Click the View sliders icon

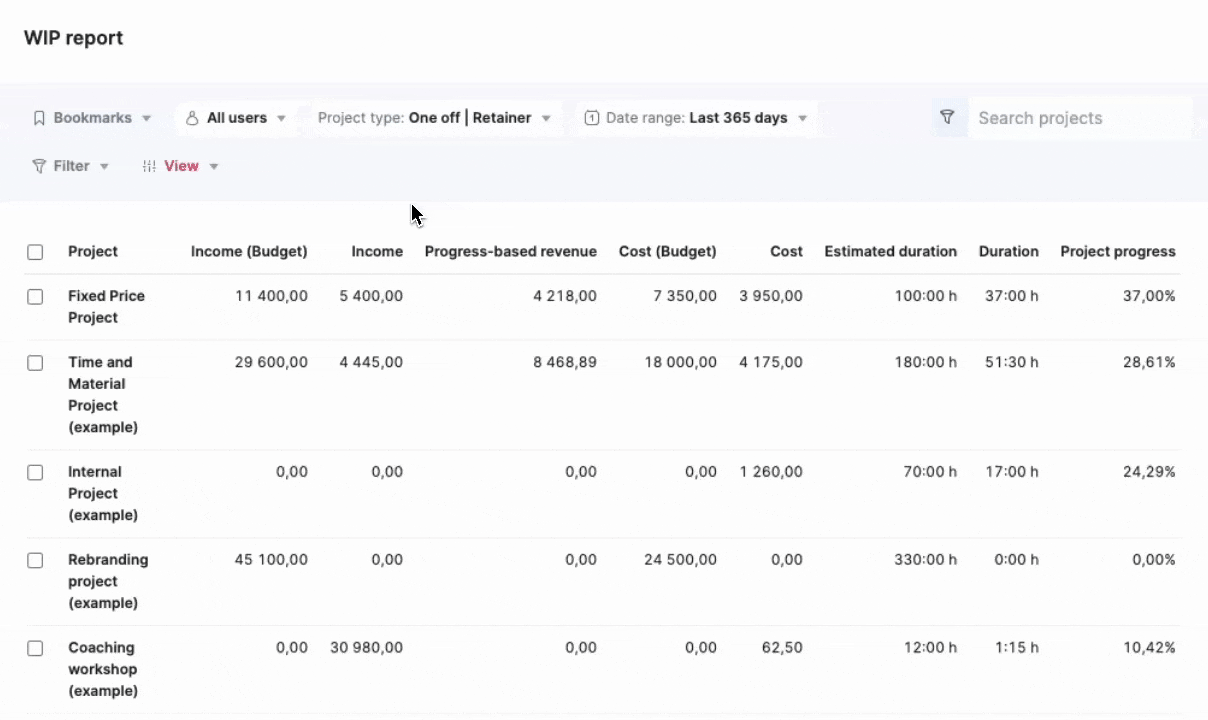[x=149, y=166]
